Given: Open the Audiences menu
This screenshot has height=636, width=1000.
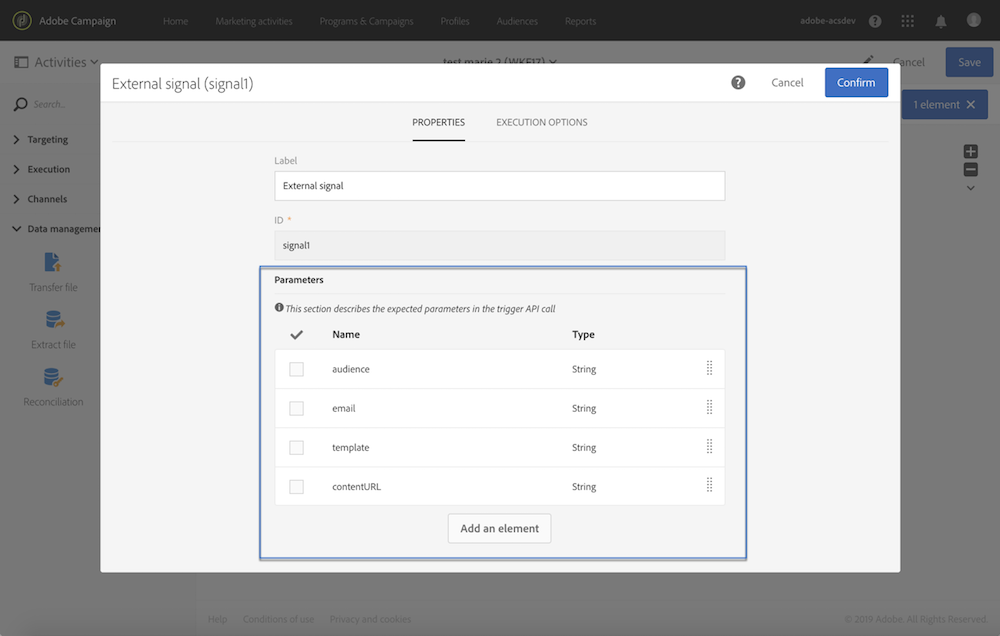Looking at the screenshot, I should (x=517, y=21).
